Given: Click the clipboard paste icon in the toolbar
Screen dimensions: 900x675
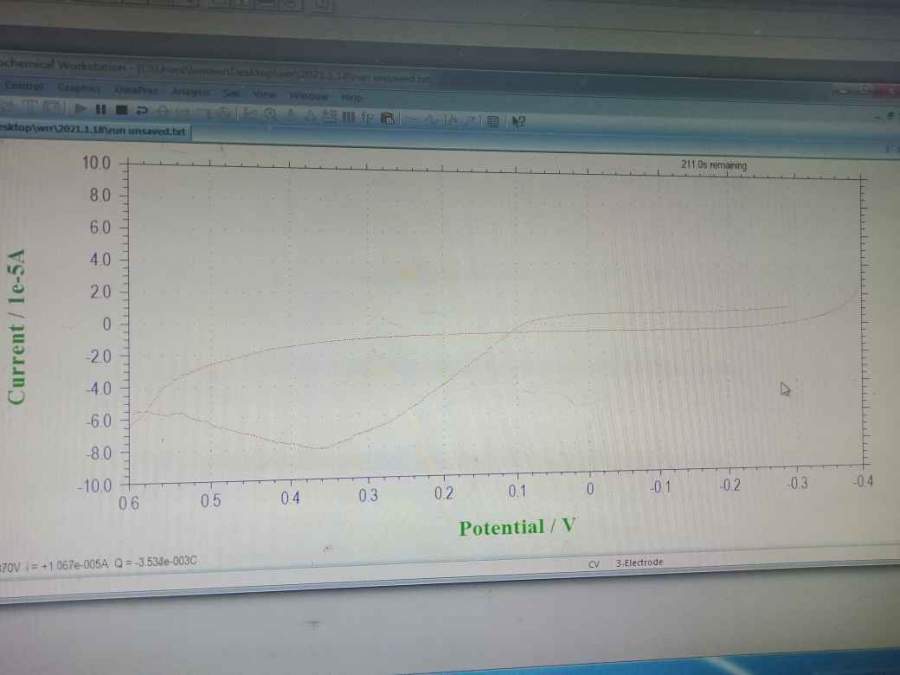Looking at the screenshot, I should 388,118.
